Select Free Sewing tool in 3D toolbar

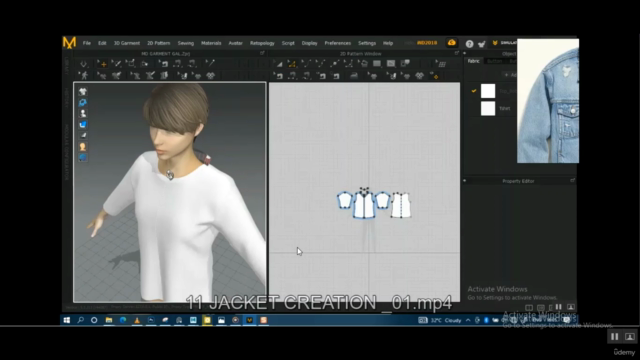pos(192,64)
